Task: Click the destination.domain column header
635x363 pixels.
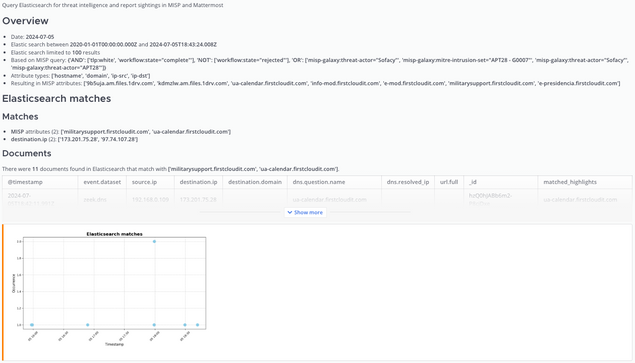Action: point(255,182)
